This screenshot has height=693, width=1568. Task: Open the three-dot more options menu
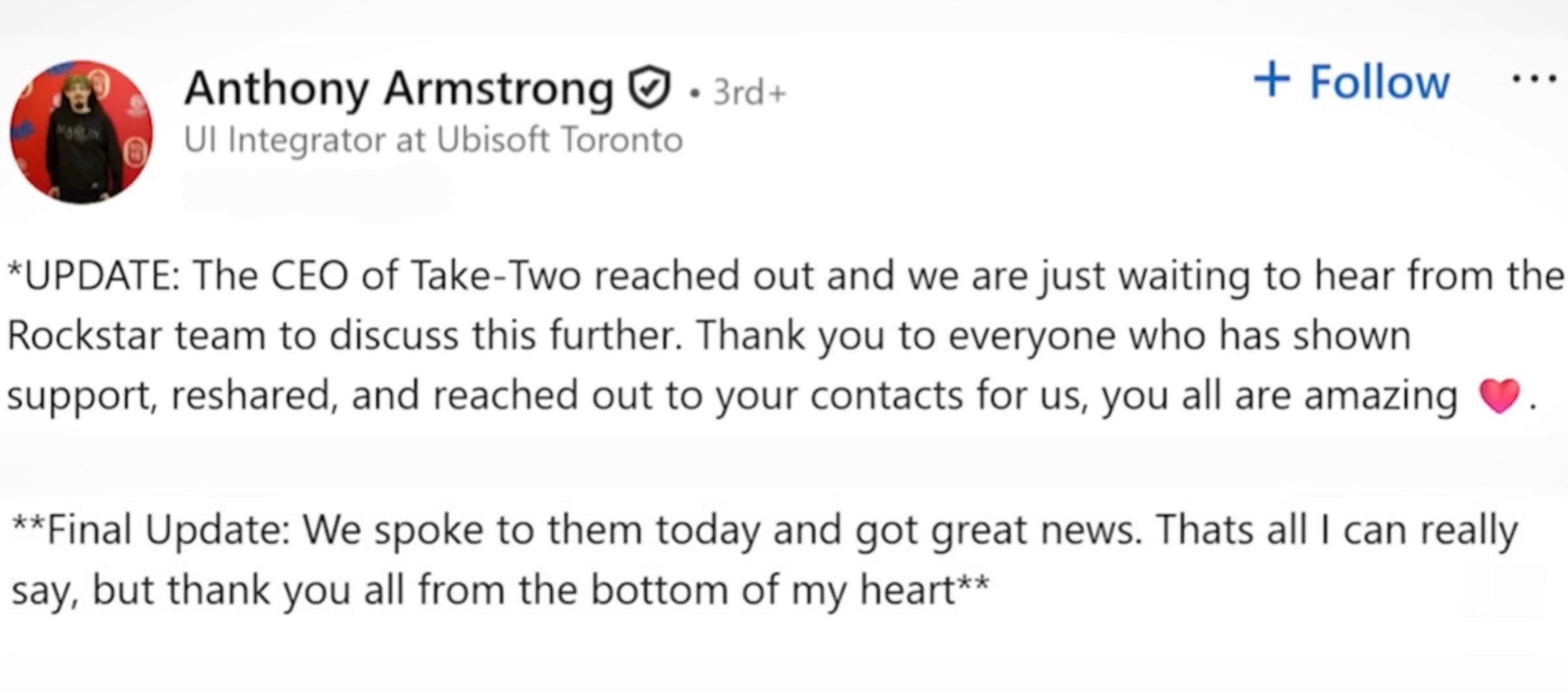pos(1534,80)
